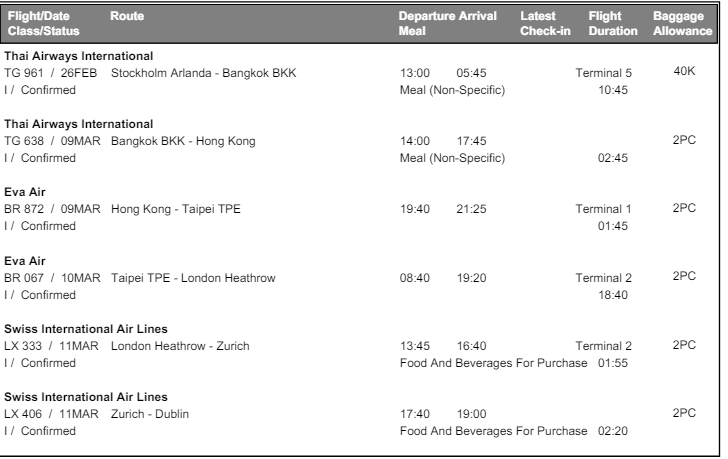Click the Route column header

point(126,18)
